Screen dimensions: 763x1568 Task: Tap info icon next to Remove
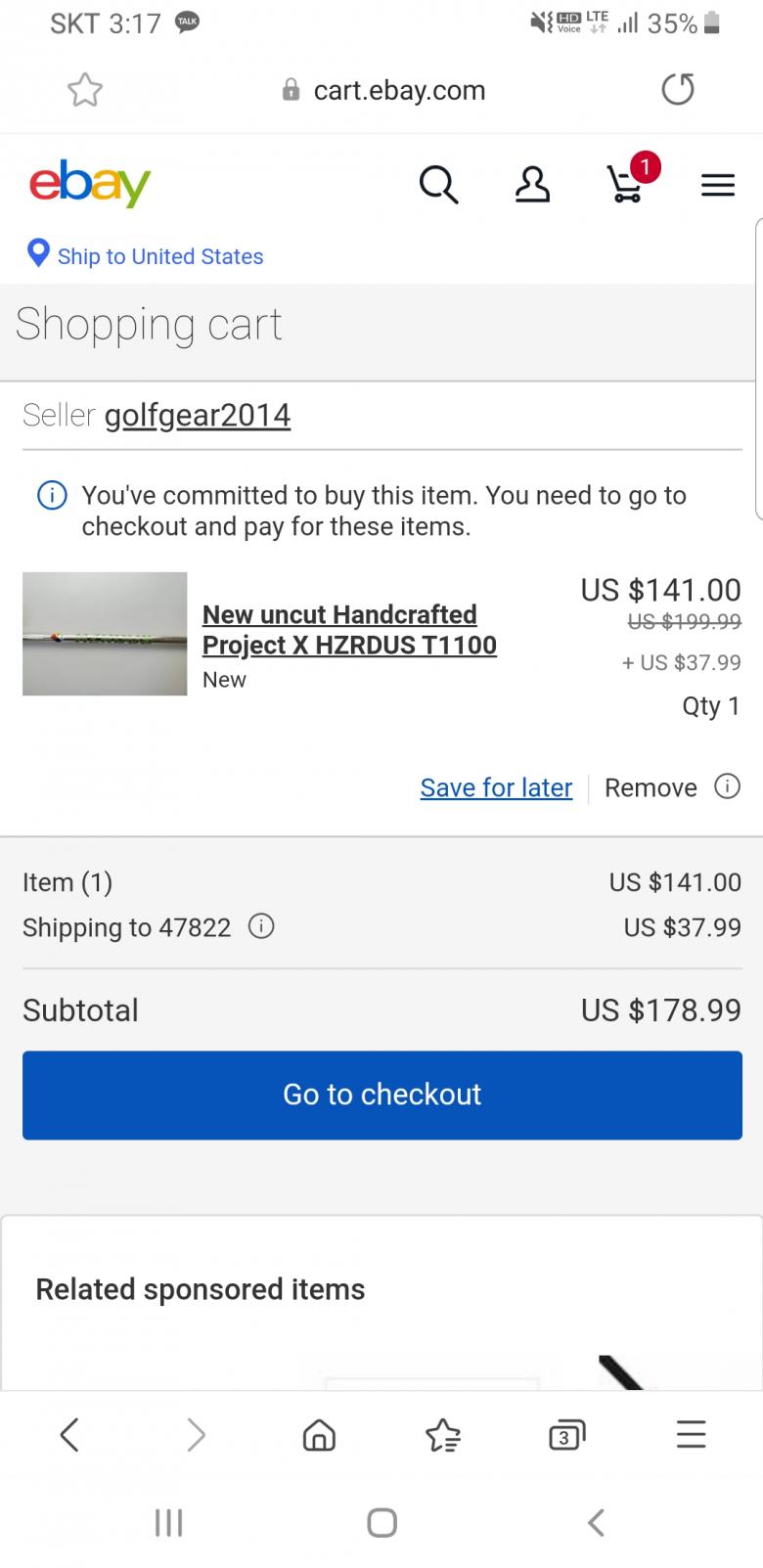(727, 786)
